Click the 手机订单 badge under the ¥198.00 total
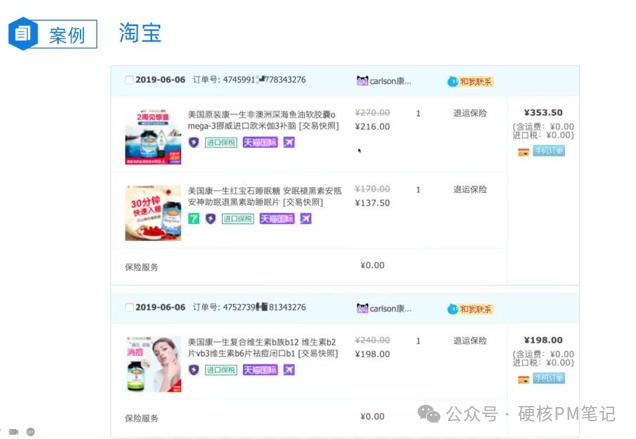 (x=549, y=379)
